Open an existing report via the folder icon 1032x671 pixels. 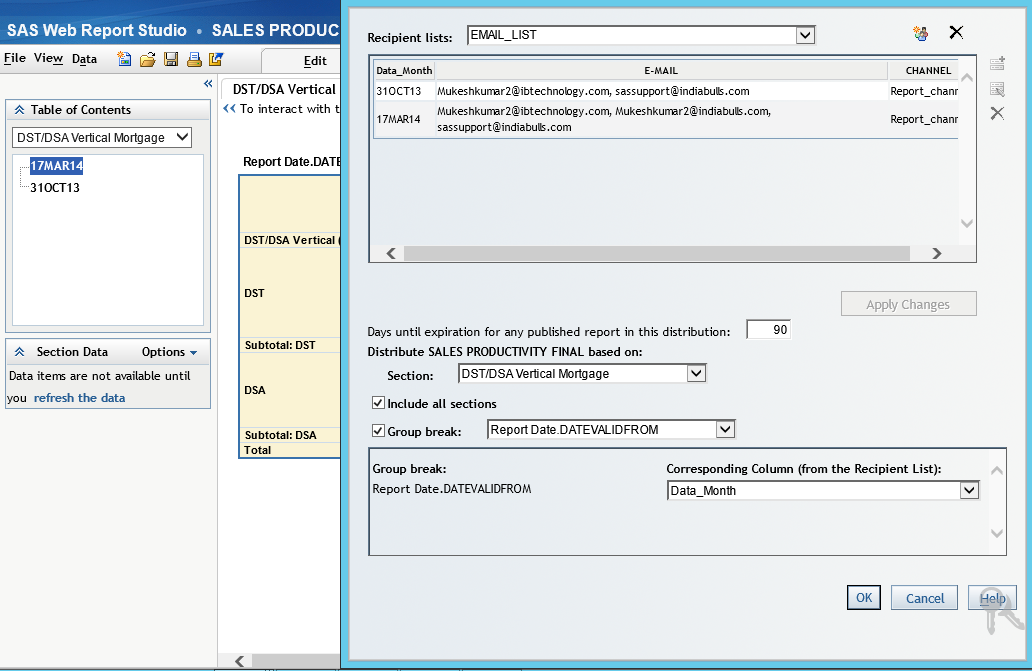coord(145,60)
